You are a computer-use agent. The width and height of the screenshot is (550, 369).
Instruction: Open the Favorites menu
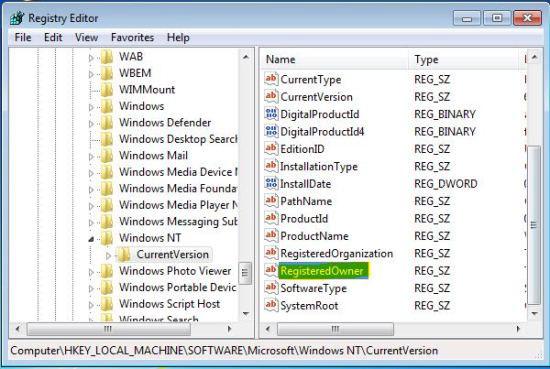[x=132, y=37]
